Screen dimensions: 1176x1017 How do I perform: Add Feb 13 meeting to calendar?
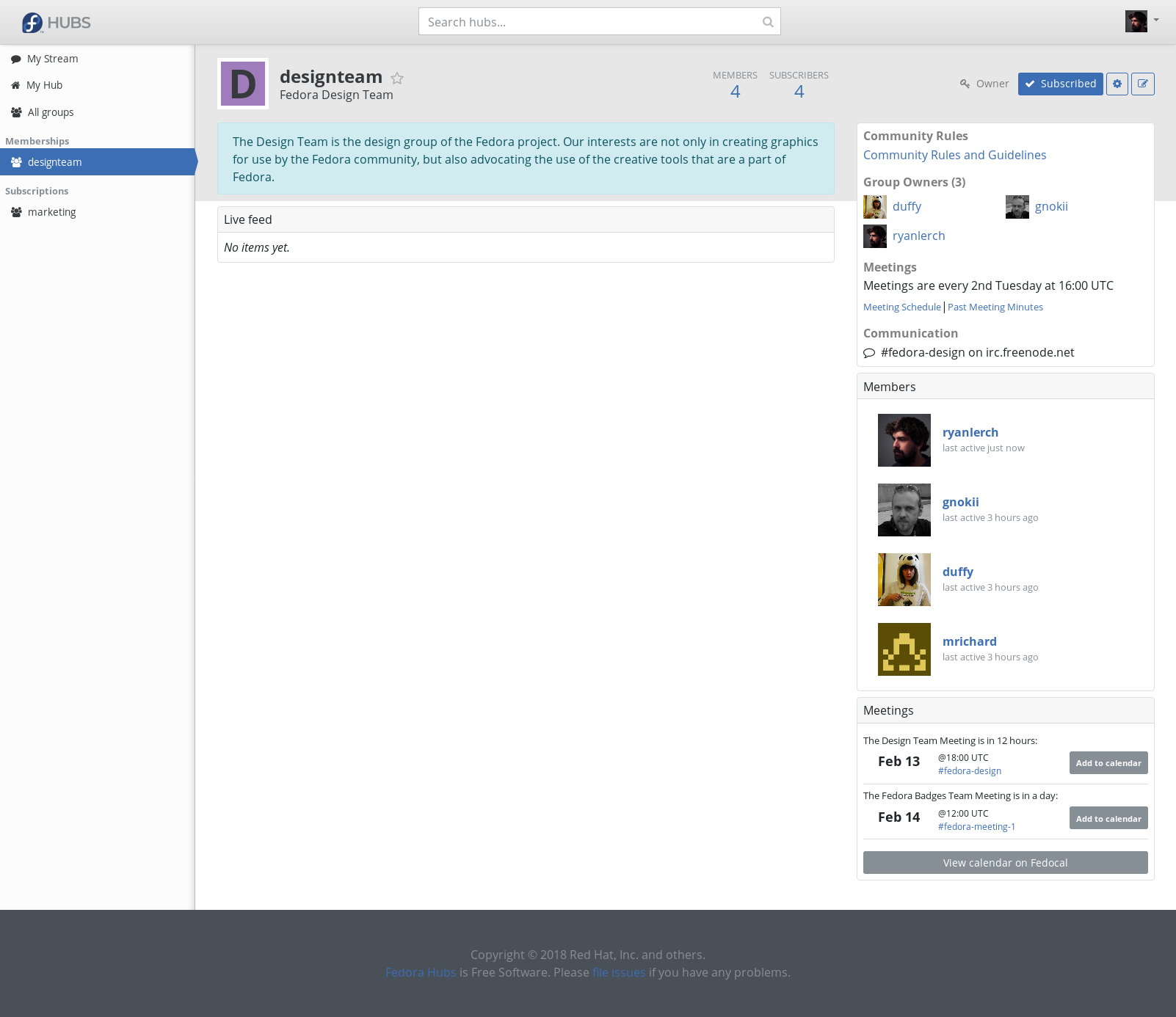pyautogui.click(x=1108, y=763)
